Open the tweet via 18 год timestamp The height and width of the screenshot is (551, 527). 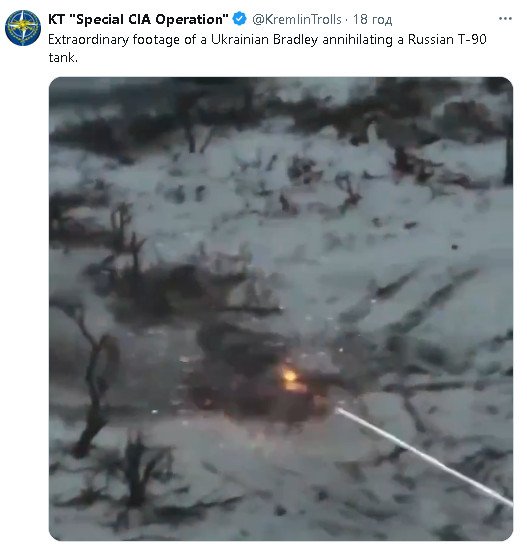(x=372, y=19)
